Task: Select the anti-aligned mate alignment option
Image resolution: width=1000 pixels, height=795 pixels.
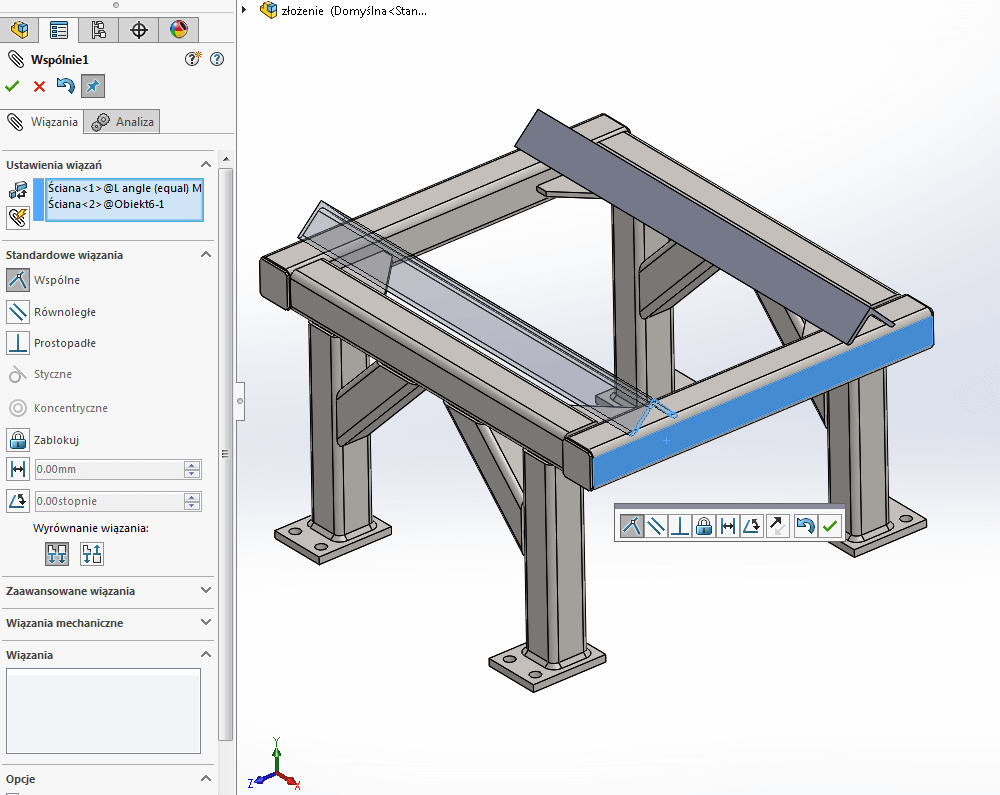Action: (91, 553)
